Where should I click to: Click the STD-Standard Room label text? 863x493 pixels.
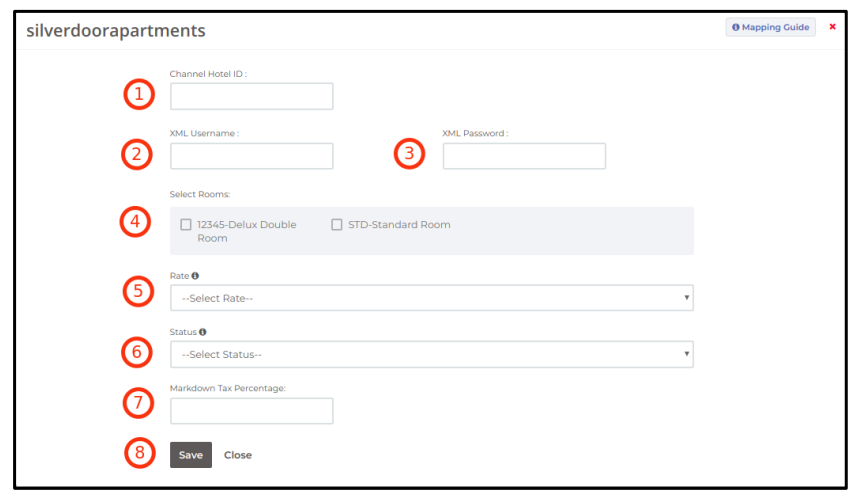[399, 224]
